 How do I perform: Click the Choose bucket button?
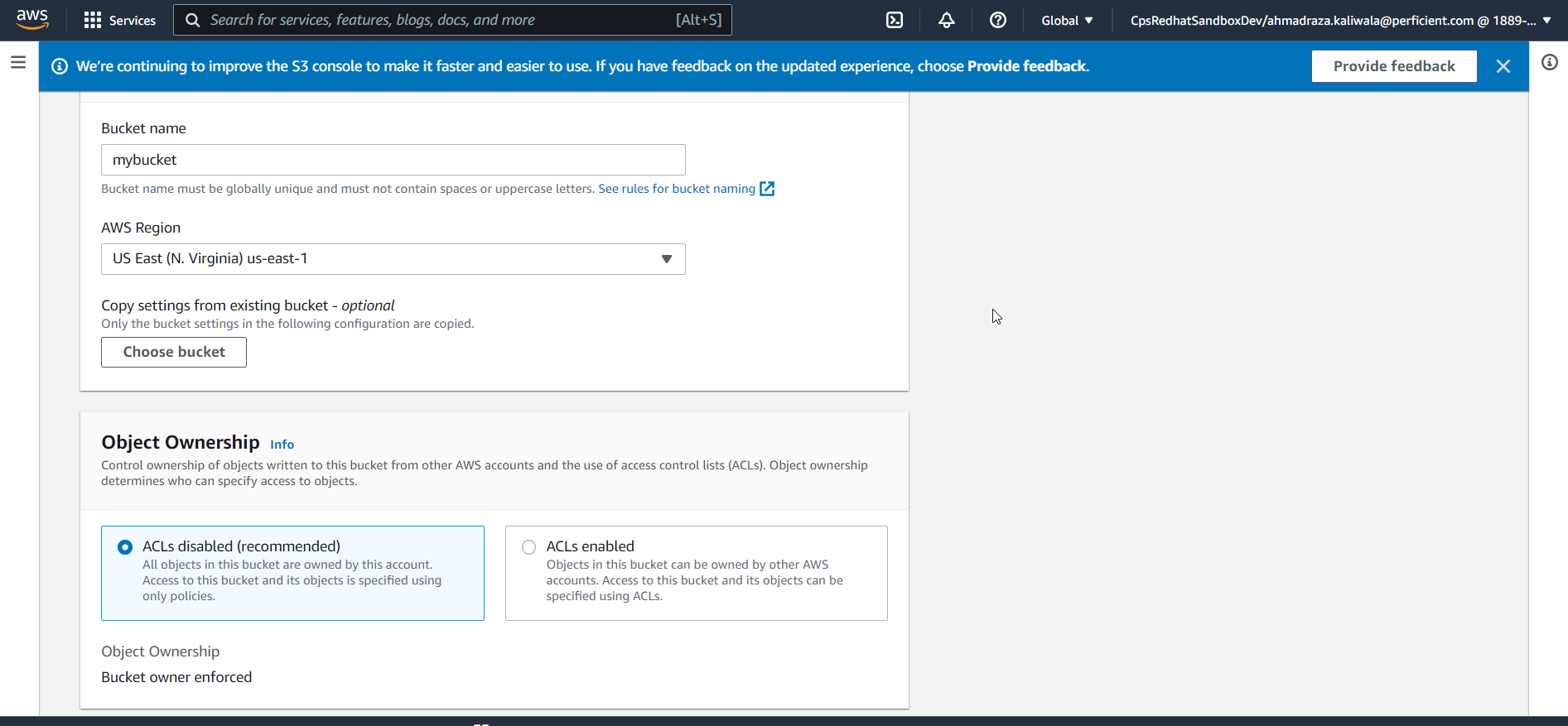[x=174, y=352]
